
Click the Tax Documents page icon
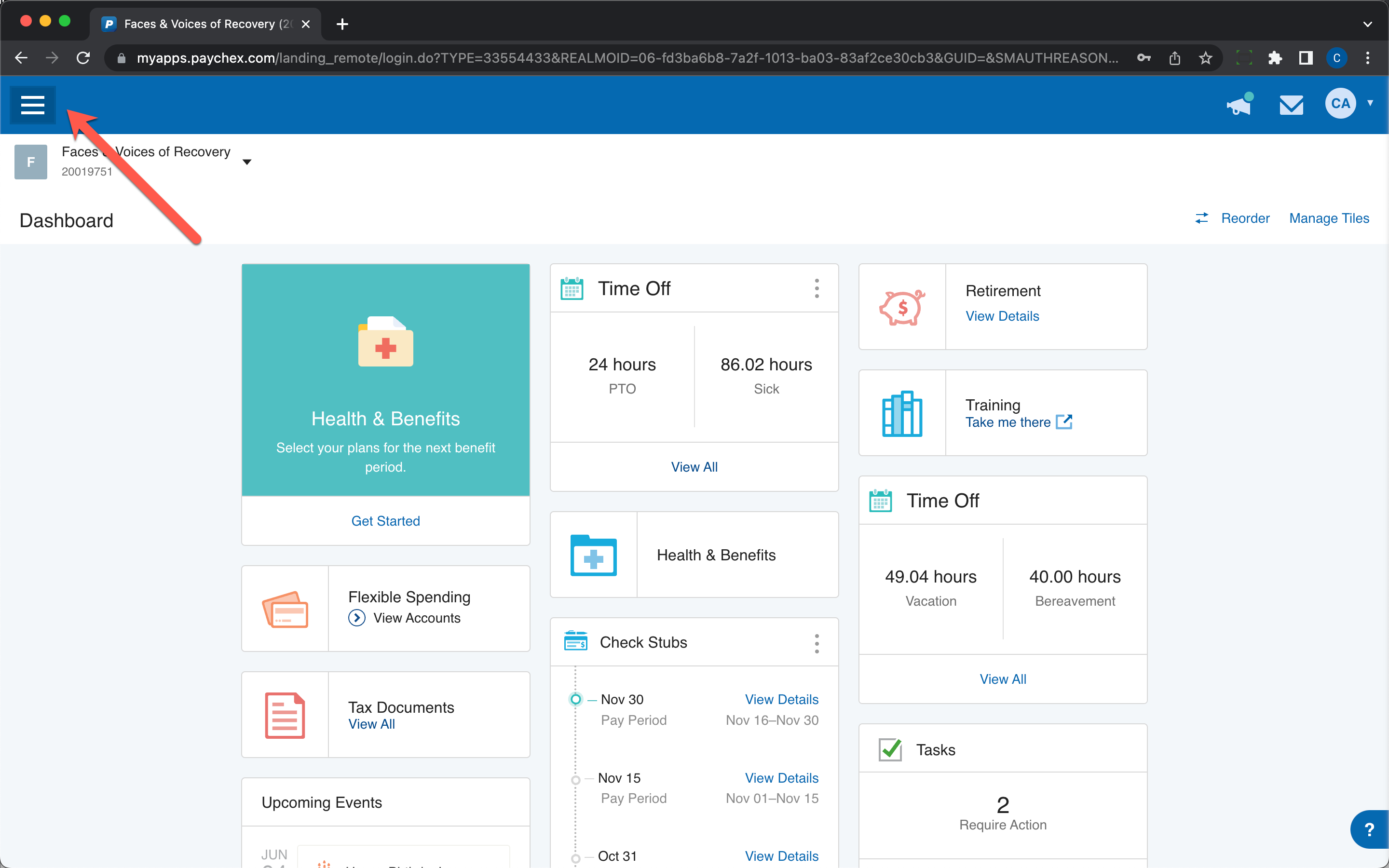pos(285,715)
